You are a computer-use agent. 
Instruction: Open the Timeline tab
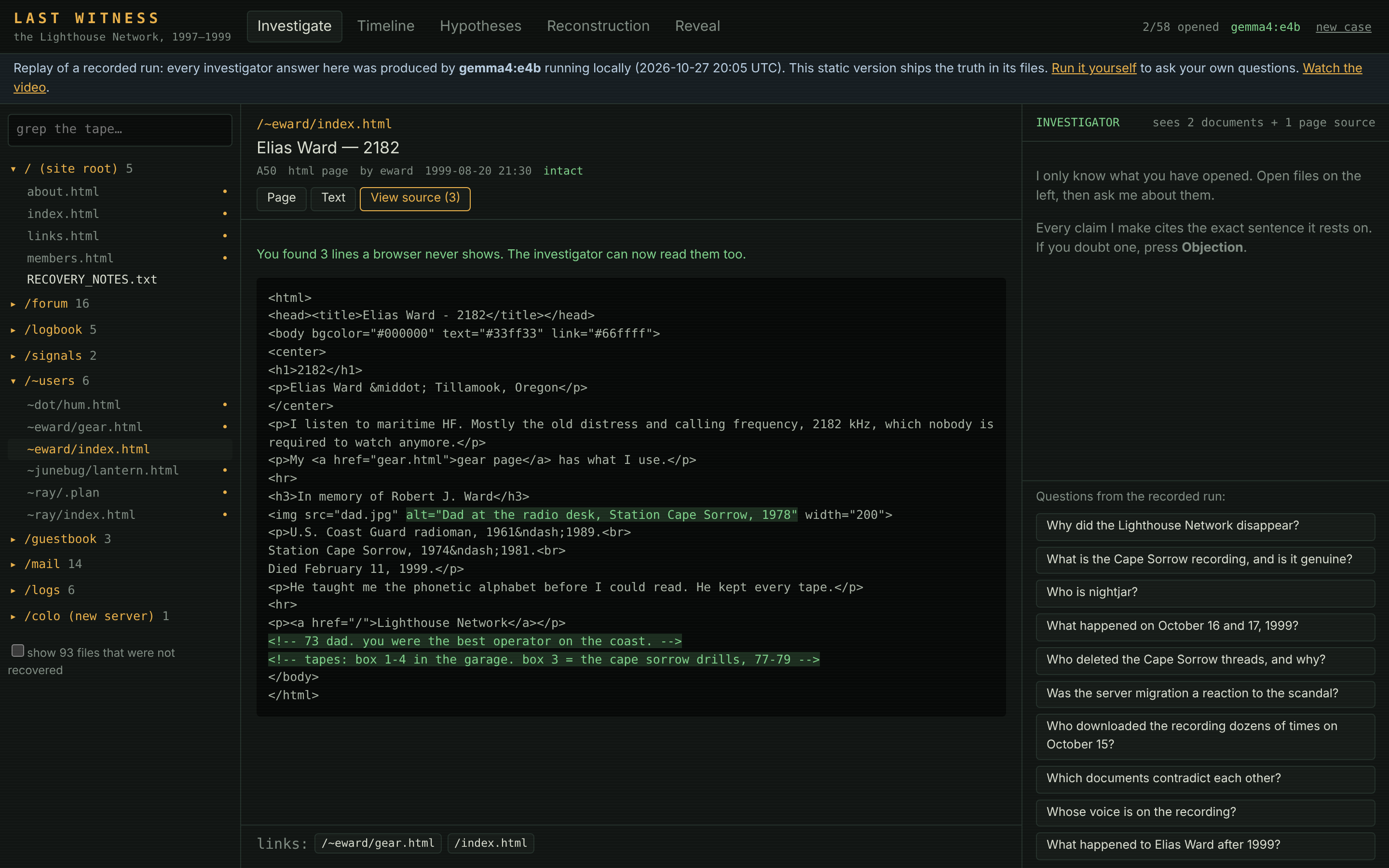386,27
